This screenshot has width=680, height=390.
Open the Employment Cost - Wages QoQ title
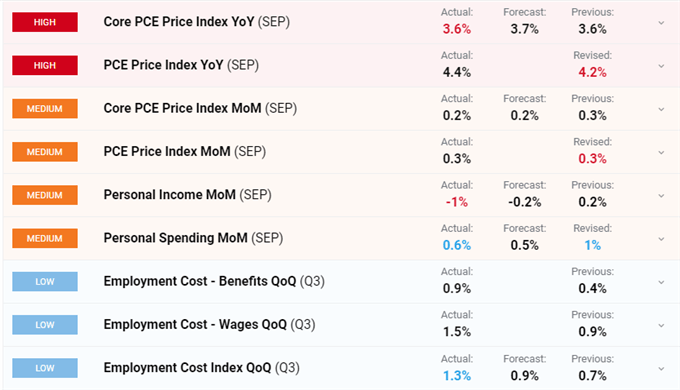(x=209, y=324)
